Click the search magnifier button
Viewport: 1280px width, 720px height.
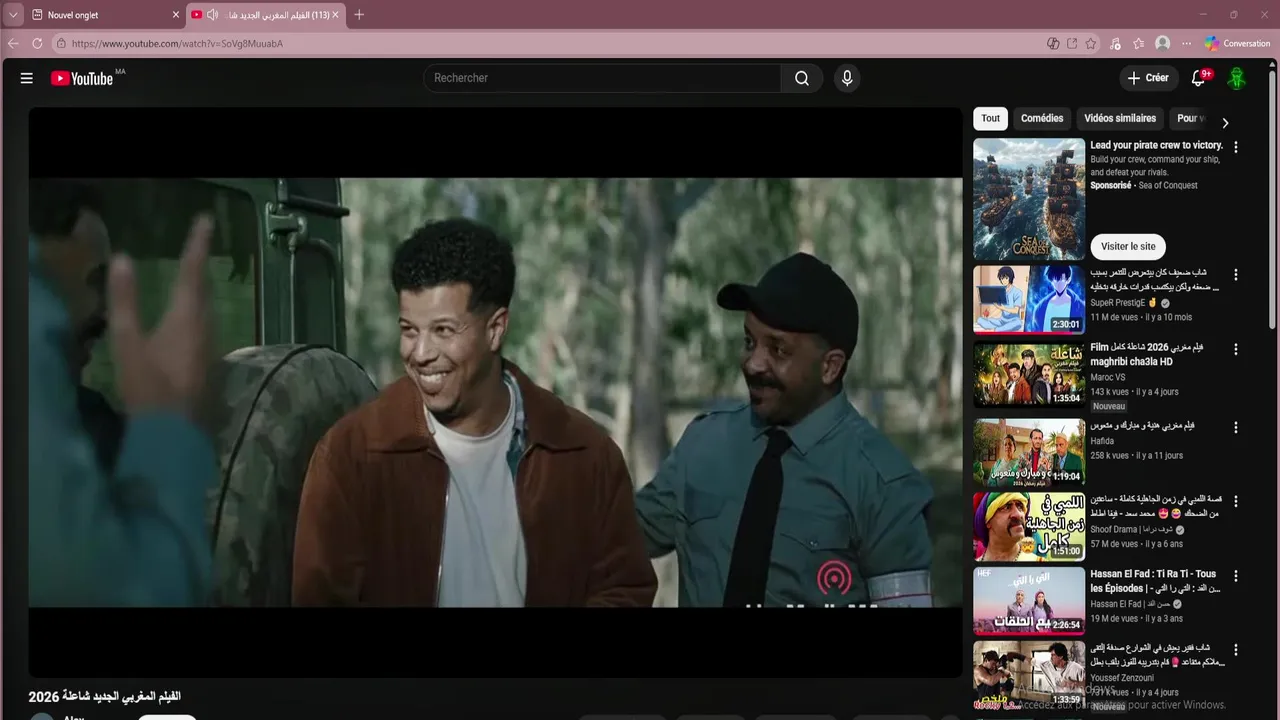[802, 78]
